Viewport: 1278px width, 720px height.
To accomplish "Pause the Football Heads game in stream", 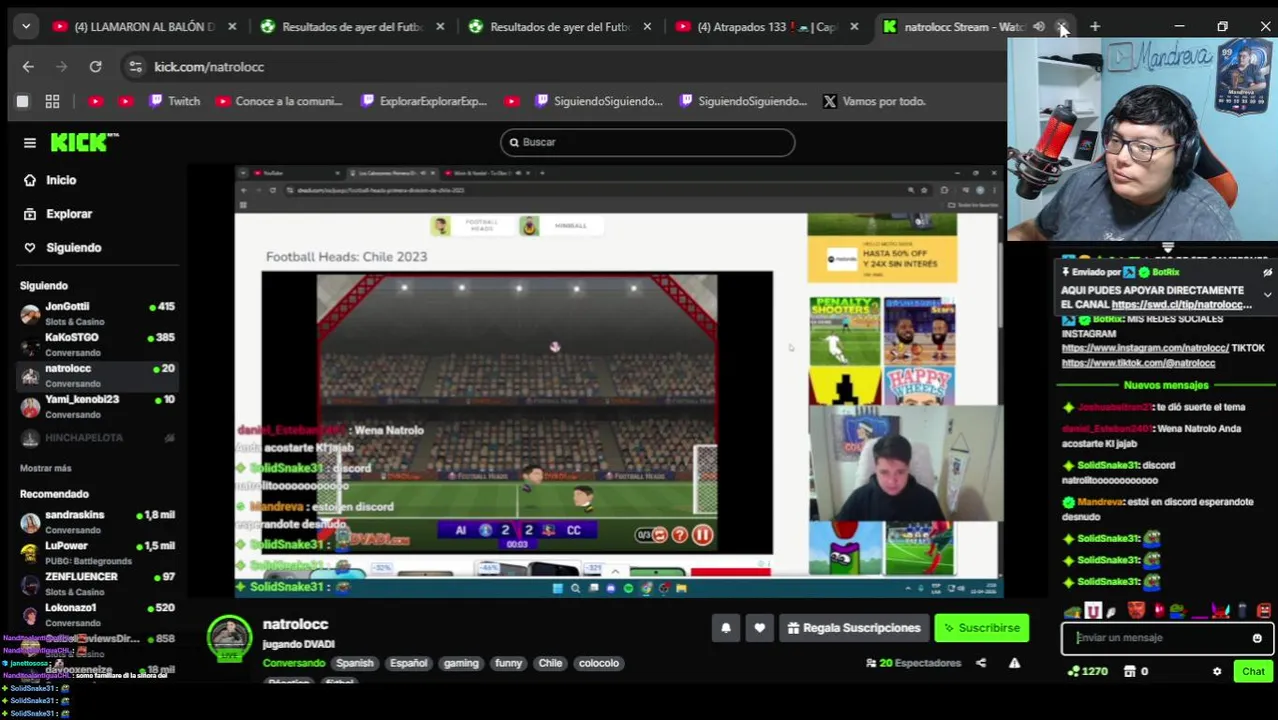I will (x=702, y=536).
